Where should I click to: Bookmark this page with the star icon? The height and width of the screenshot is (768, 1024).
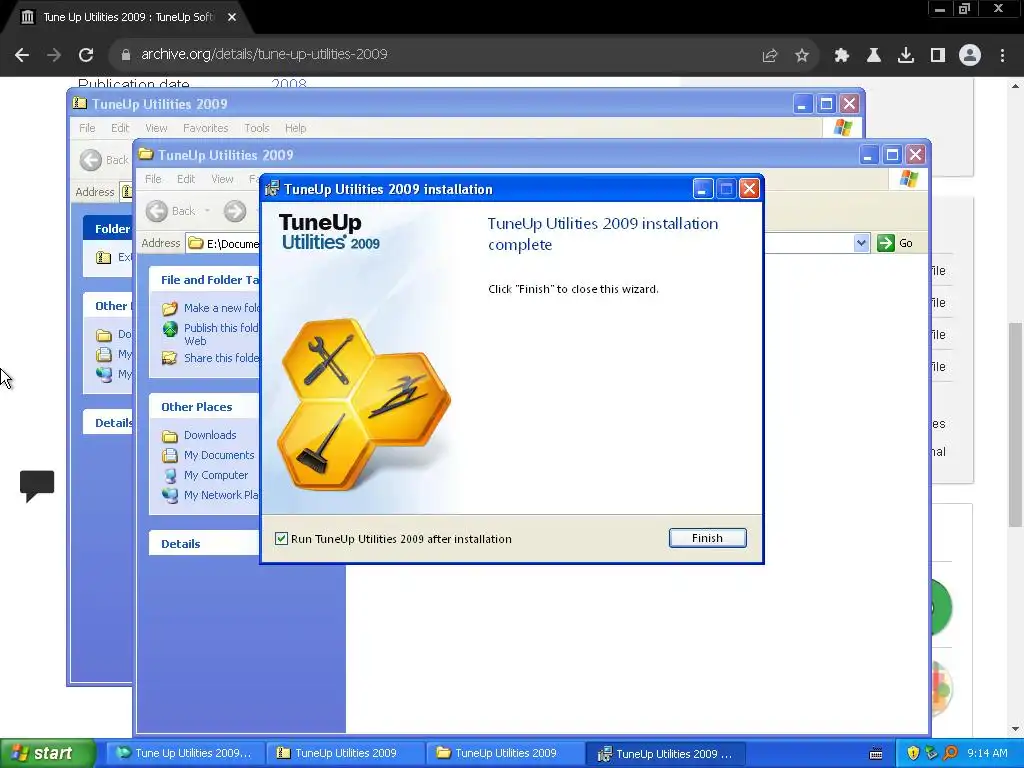802,56
